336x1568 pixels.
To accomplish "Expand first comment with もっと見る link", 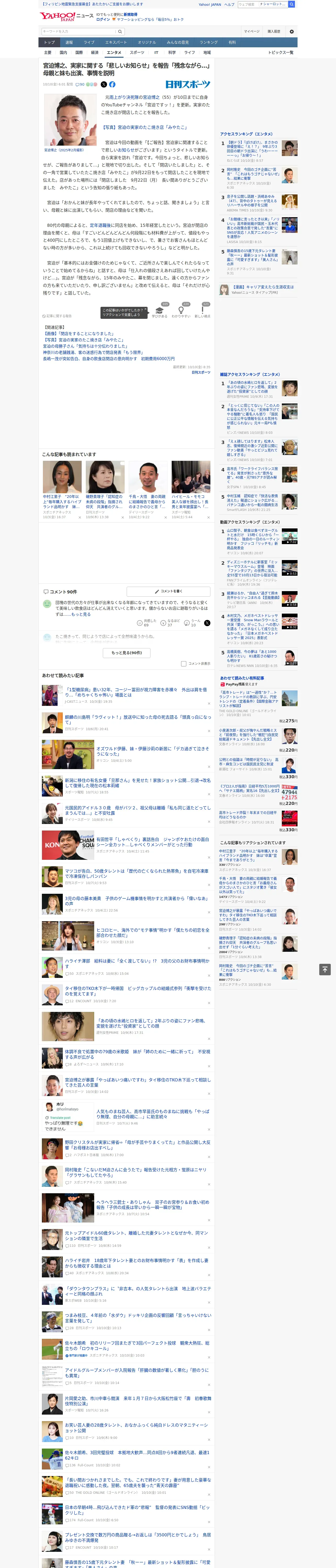I will pyautogui.click(x=81, y=614).
